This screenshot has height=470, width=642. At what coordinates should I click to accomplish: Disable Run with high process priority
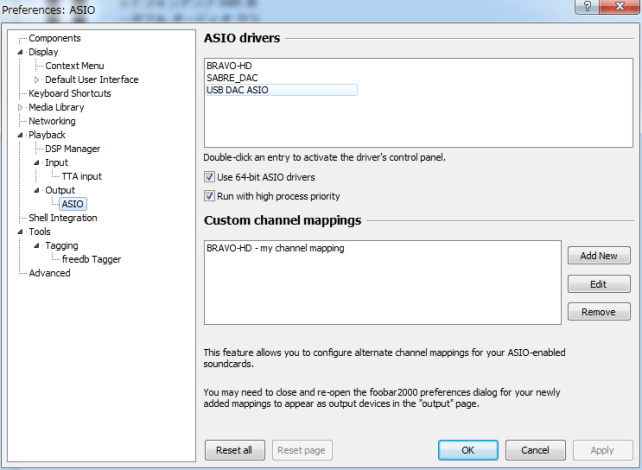[210, 196]
